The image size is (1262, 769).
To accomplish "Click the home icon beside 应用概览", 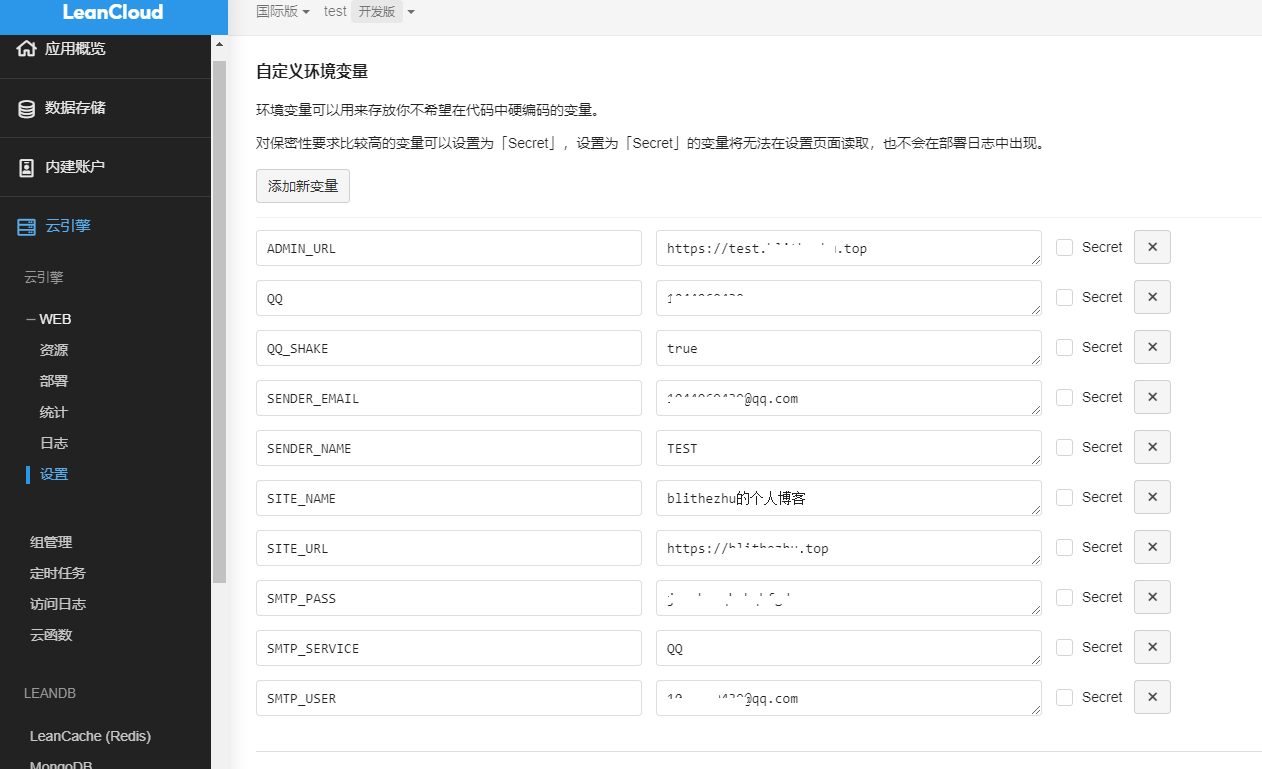I will (x=27, y=49).
